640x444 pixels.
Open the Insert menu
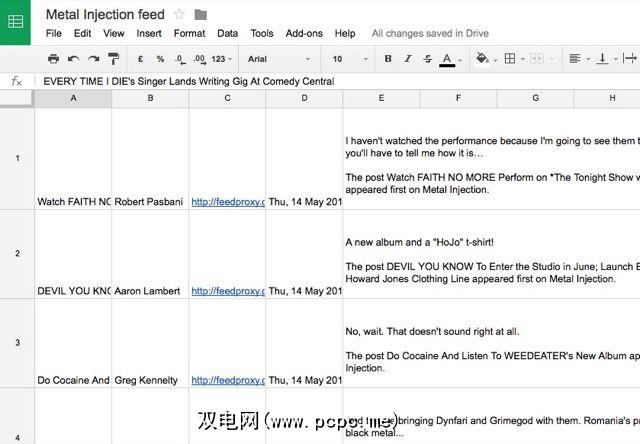[149, 33]
